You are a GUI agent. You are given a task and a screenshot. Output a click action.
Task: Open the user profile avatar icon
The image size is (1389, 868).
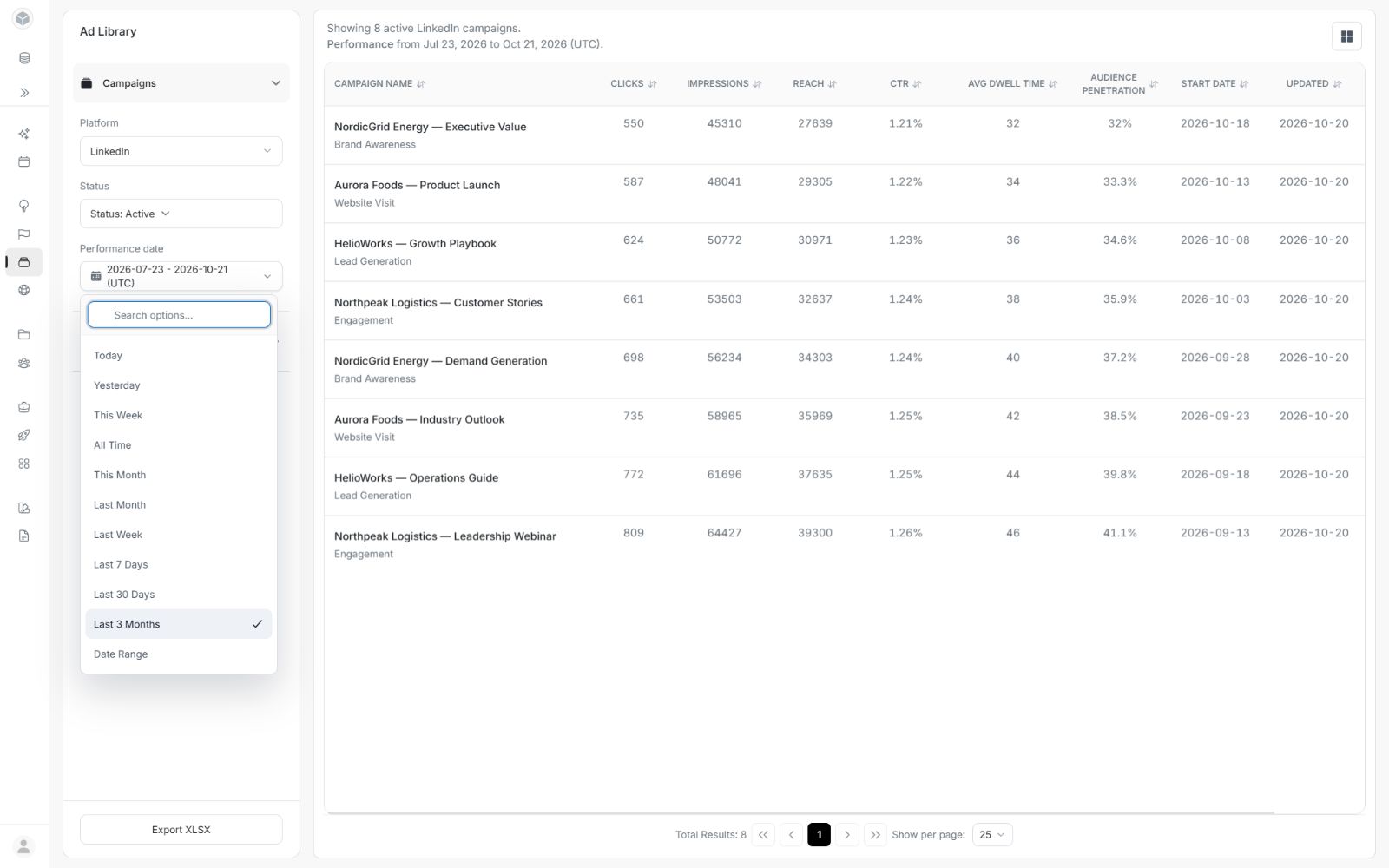tap(24, 846)
